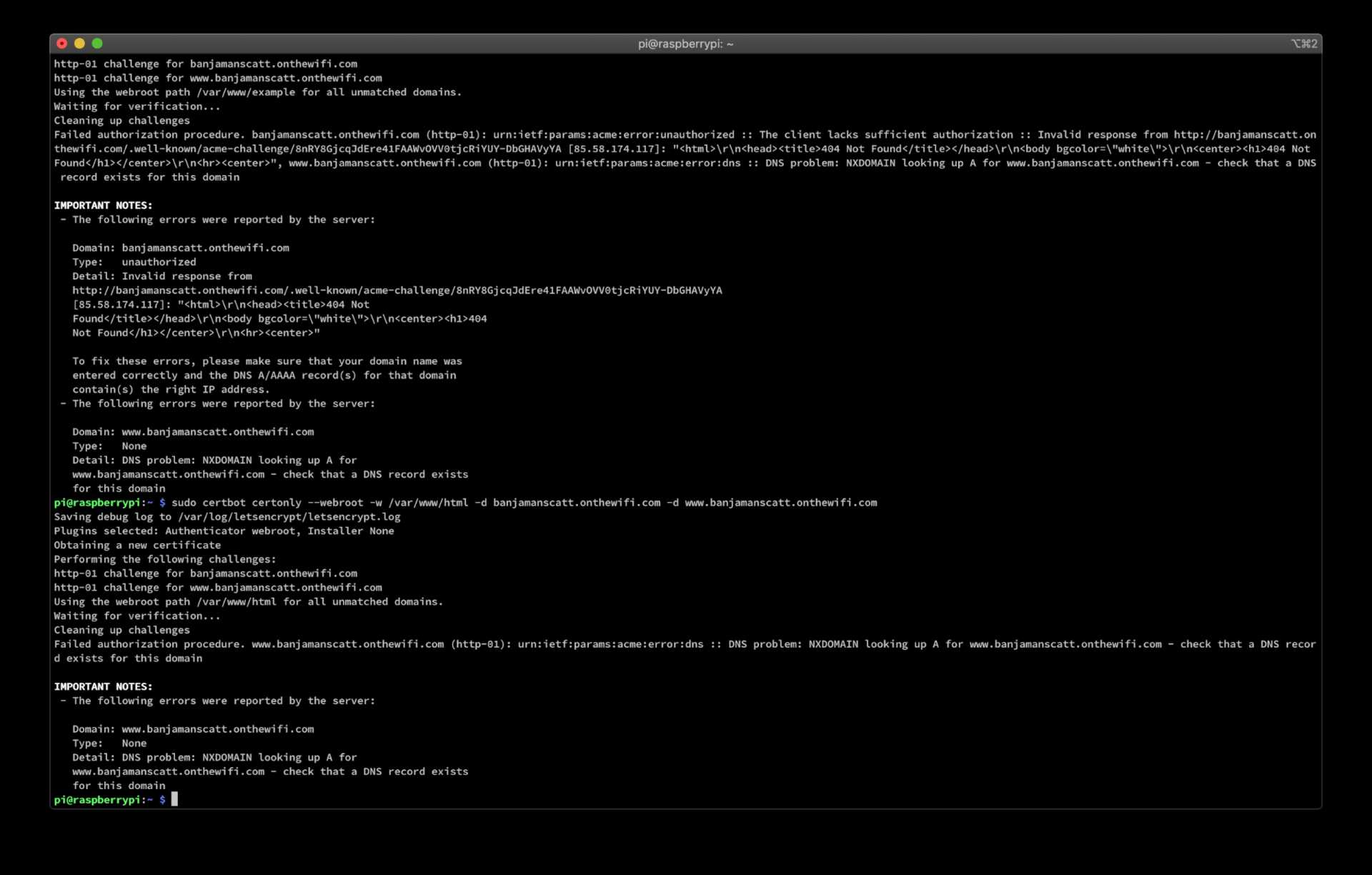
Task: Click the '⌥⌘2' shortcut indicator in title bar
Action: (1304, 44)
